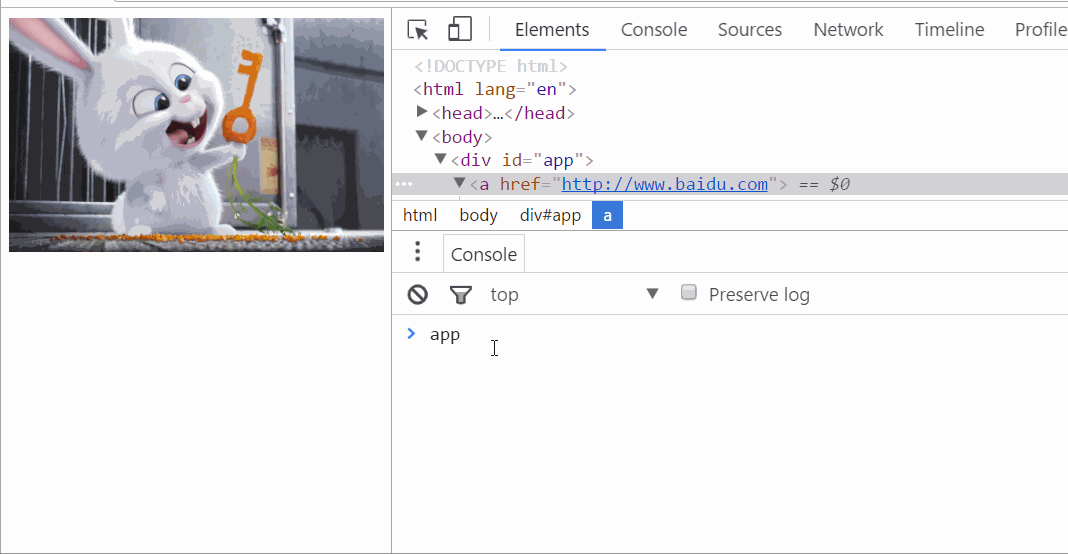1068x554 pixels.
Task: Collapse the anchor href element node
Action: pyautogui.click(x=459, y=183)
